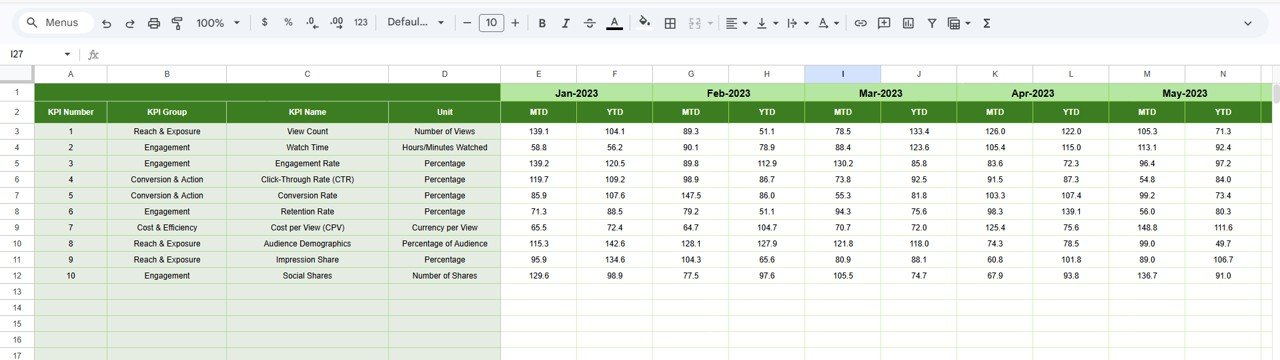
Task: Open the name box dropdown arrow
Action: click(67, 54)
